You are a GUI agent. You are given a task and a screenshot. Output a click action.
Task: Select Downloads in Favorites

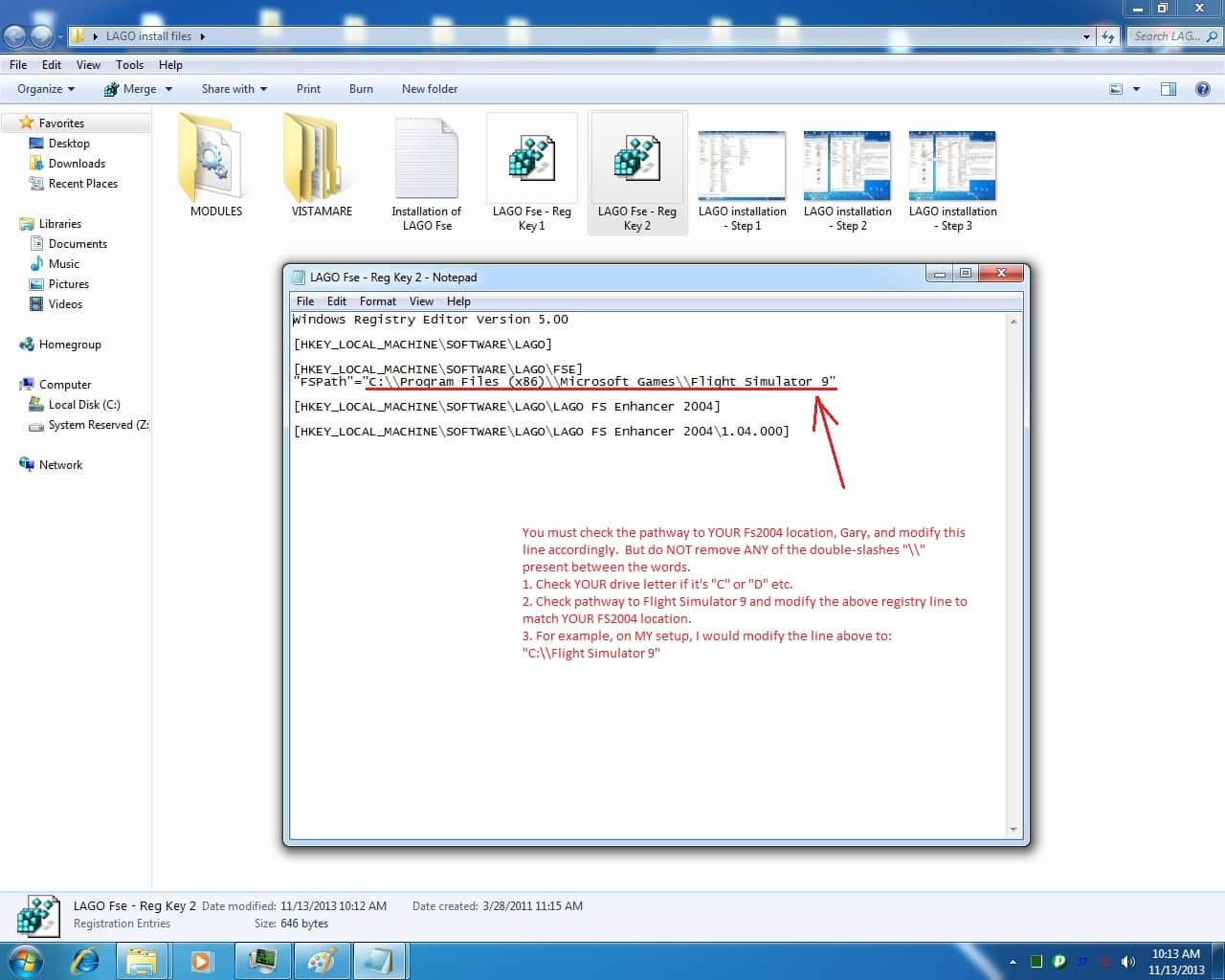coord(77,164)
